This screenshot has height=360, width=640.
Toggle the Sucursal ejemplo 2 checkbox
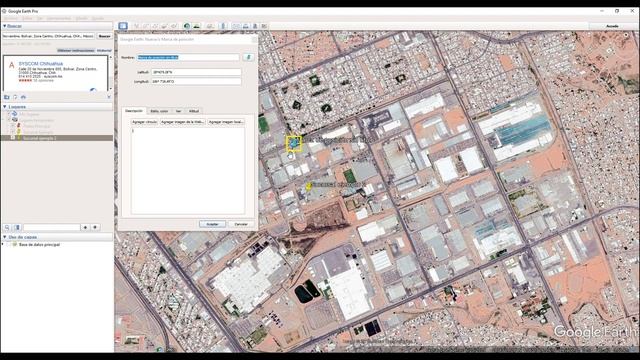13,138
